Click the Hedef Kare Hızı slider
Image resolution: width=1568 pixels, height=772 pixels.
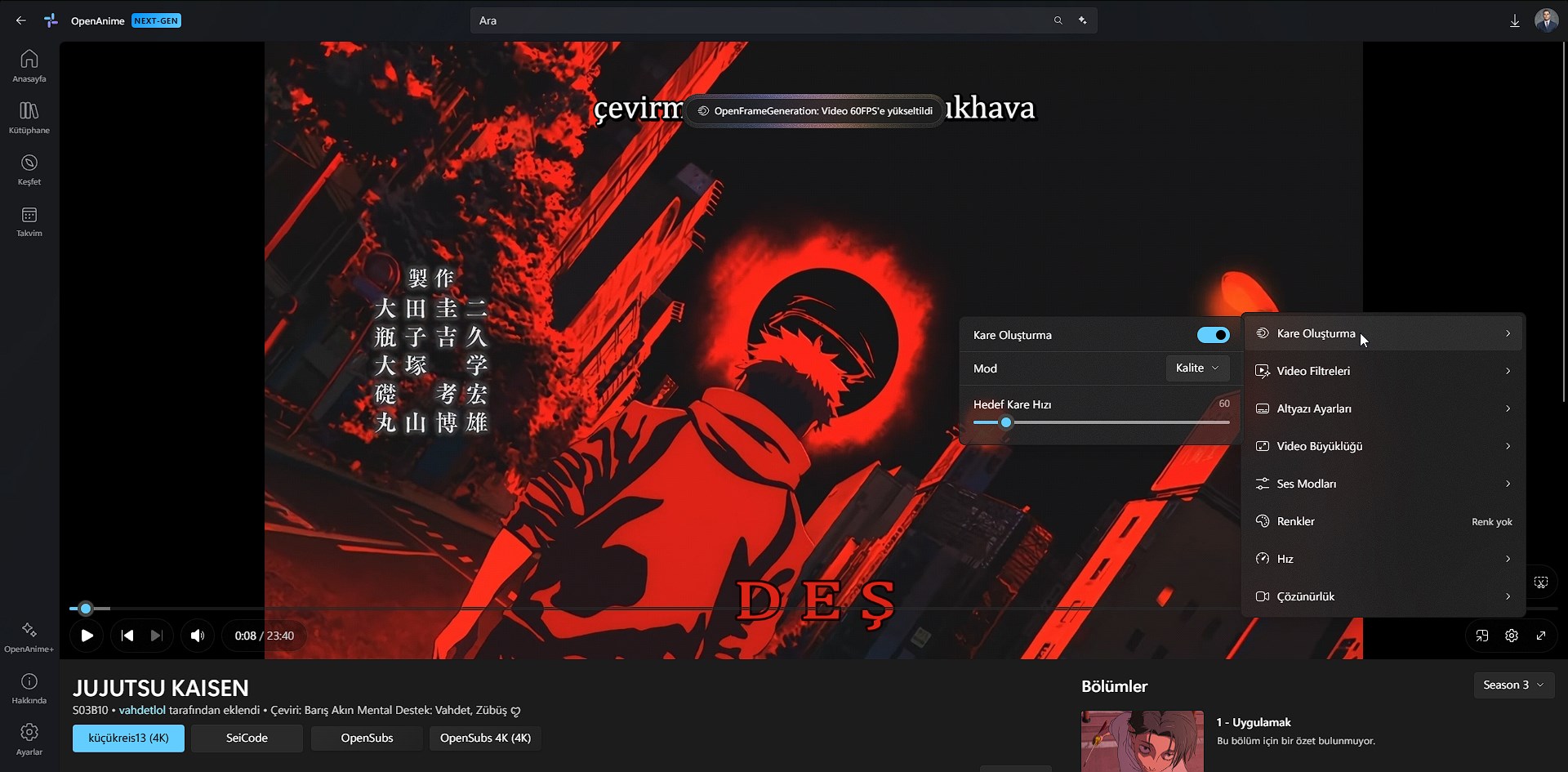1101,422
